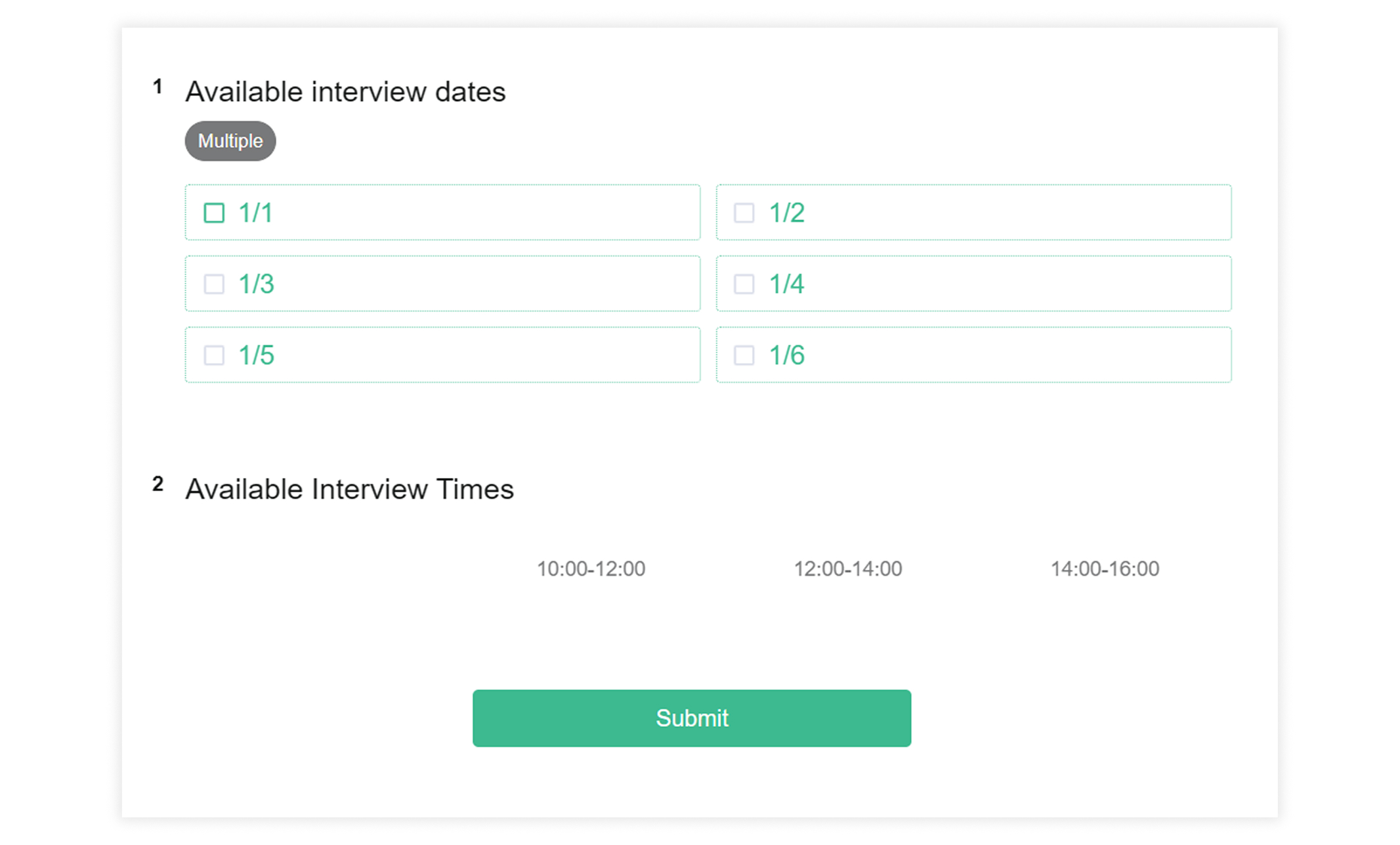Select the 1/4 option row
This screenshot has height=845, width=1400.
[973, 284]
